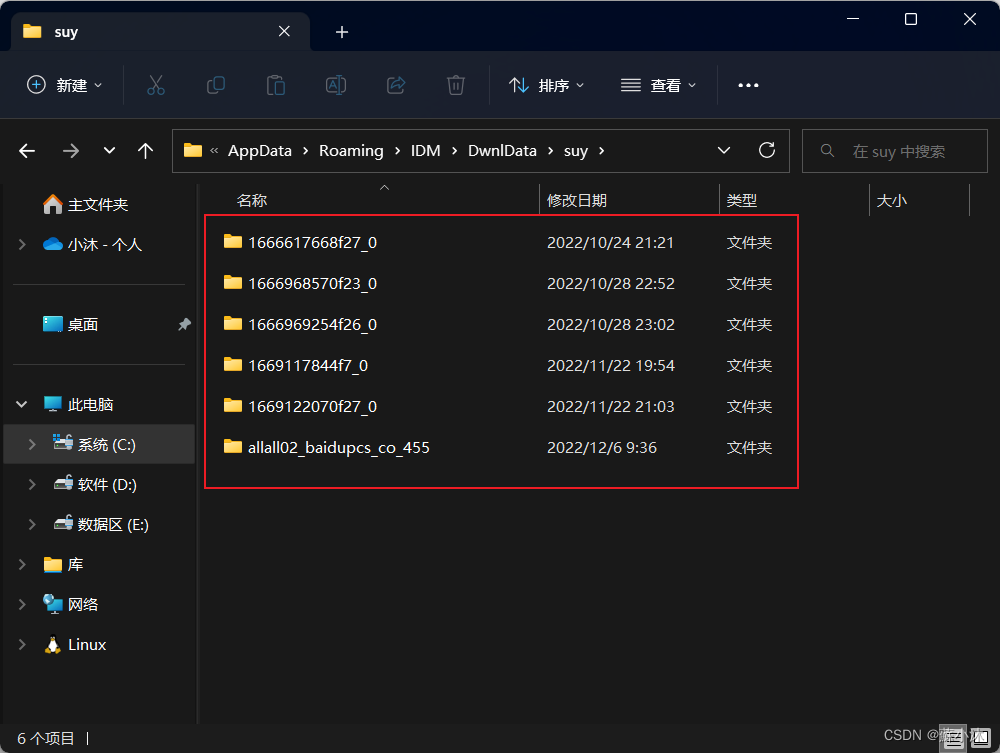Open recent locations dropdown arrow
This screenshot has height=753, width=1000.
110,151
